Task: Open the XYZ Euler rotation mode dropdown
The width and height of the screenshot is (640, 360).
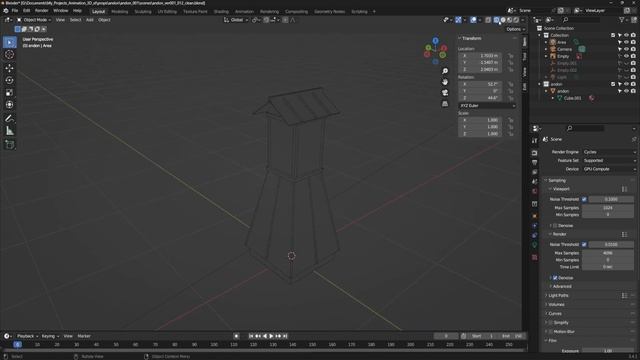Action: pos(487,105)
